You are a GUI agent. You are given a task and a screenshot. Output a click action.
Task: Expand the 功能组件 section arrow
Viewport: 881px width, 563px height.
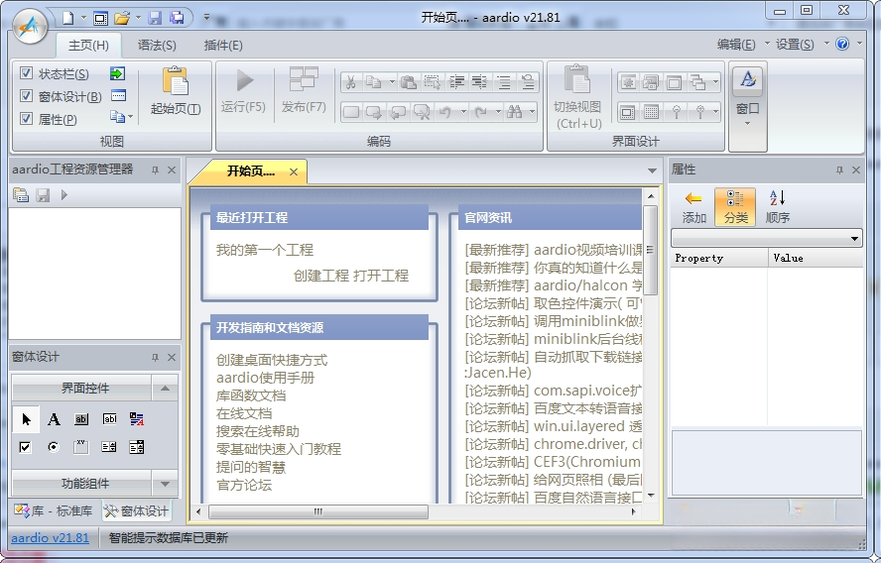click(165, 483)
